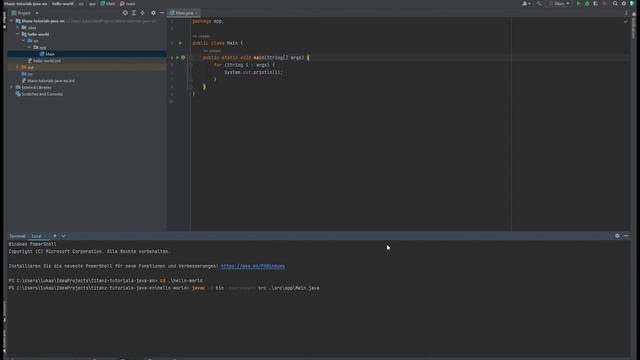Start debugging with the bug icon
The width and height of the screenshot is (640, 360).
click(x=587, y=4)
